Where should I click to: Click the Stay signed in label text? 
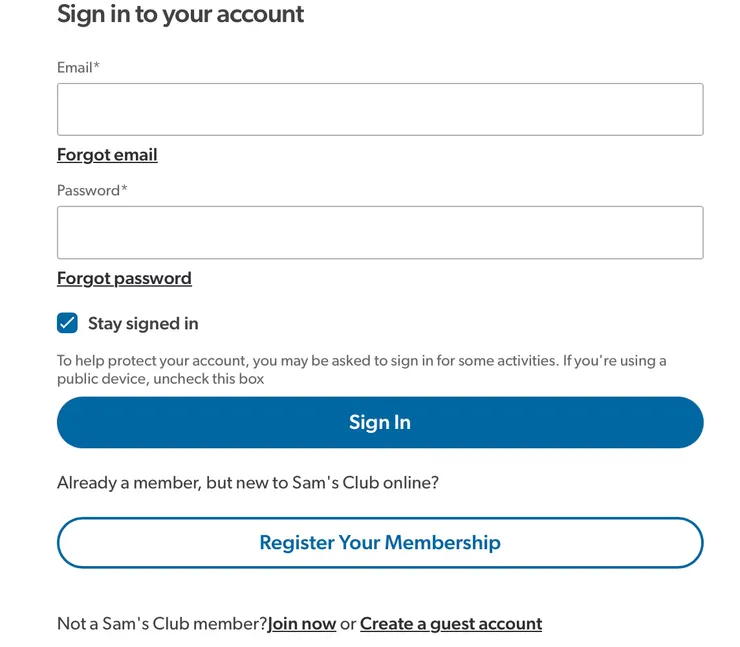point(143,324)
